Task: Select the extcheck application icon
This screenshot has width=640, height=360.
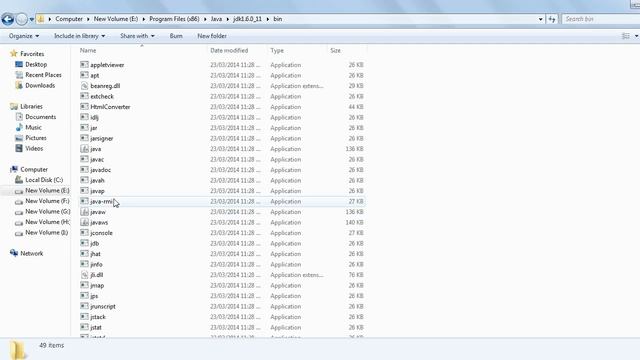Action: 84,96
